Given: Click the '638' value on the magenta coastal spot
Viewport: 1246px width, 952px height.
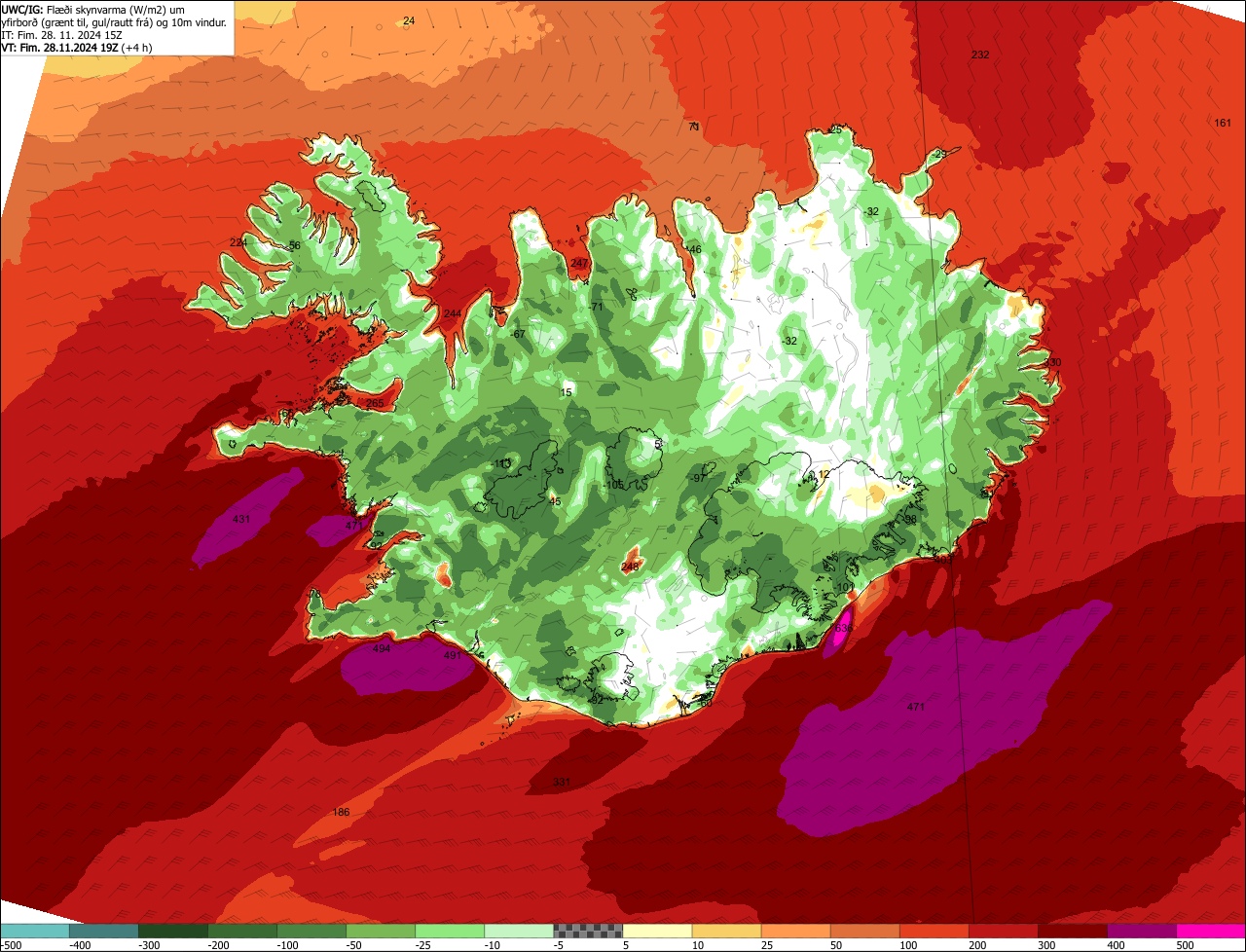Looking at the screenshot, I should 843,629.
